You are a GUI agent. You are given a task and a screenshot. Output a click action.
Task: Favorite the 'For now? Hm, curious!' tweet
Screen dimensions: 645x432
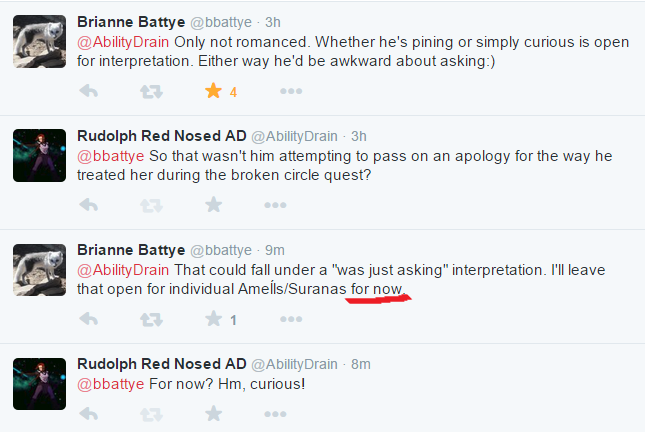[212, 413]
